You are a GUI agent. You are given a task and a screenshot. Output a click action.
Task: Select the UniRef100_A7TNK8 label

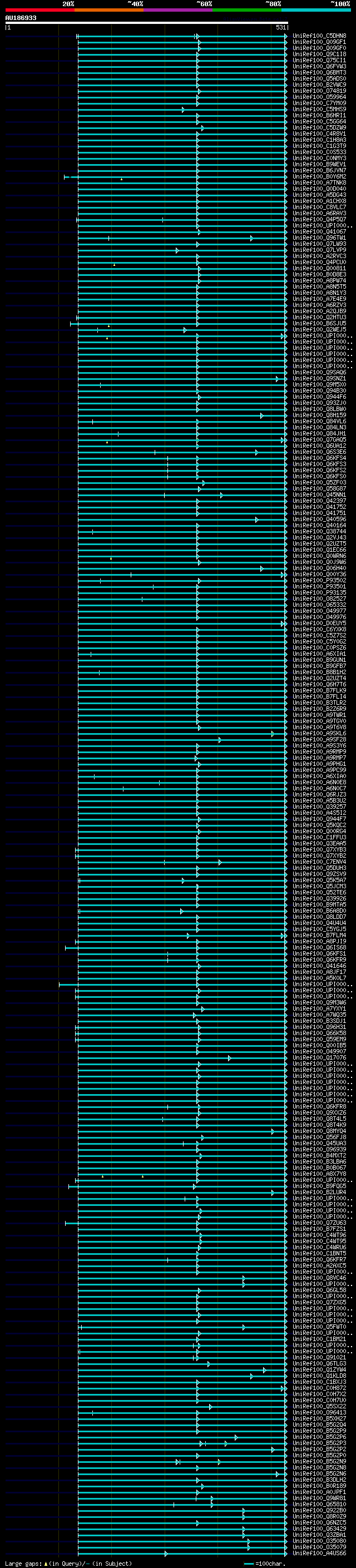pos(319,182)
